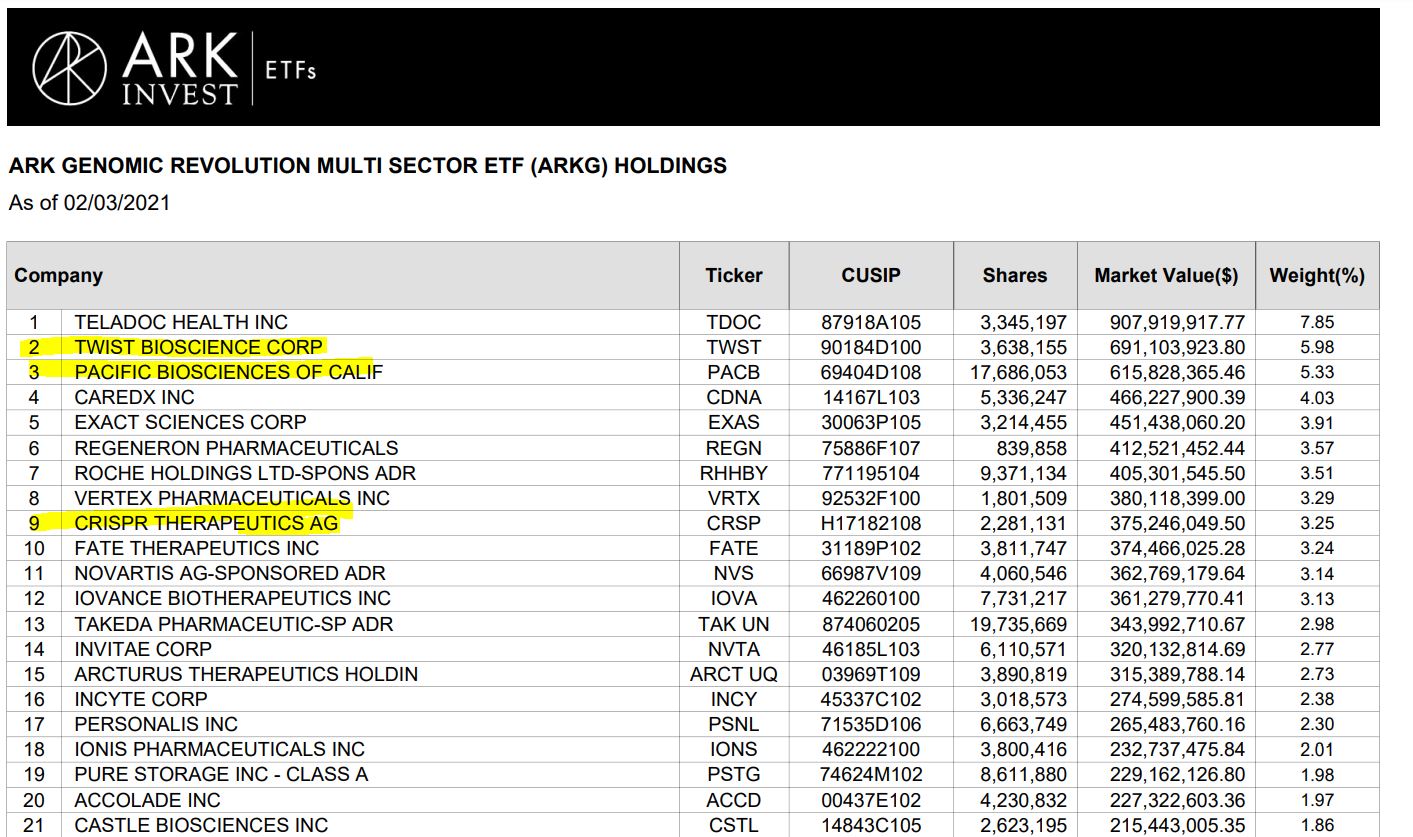The height and width of the screenshot is (837, 1413).
Task: Click market value 691,103,923.80
Action: tap(1177, 348)
